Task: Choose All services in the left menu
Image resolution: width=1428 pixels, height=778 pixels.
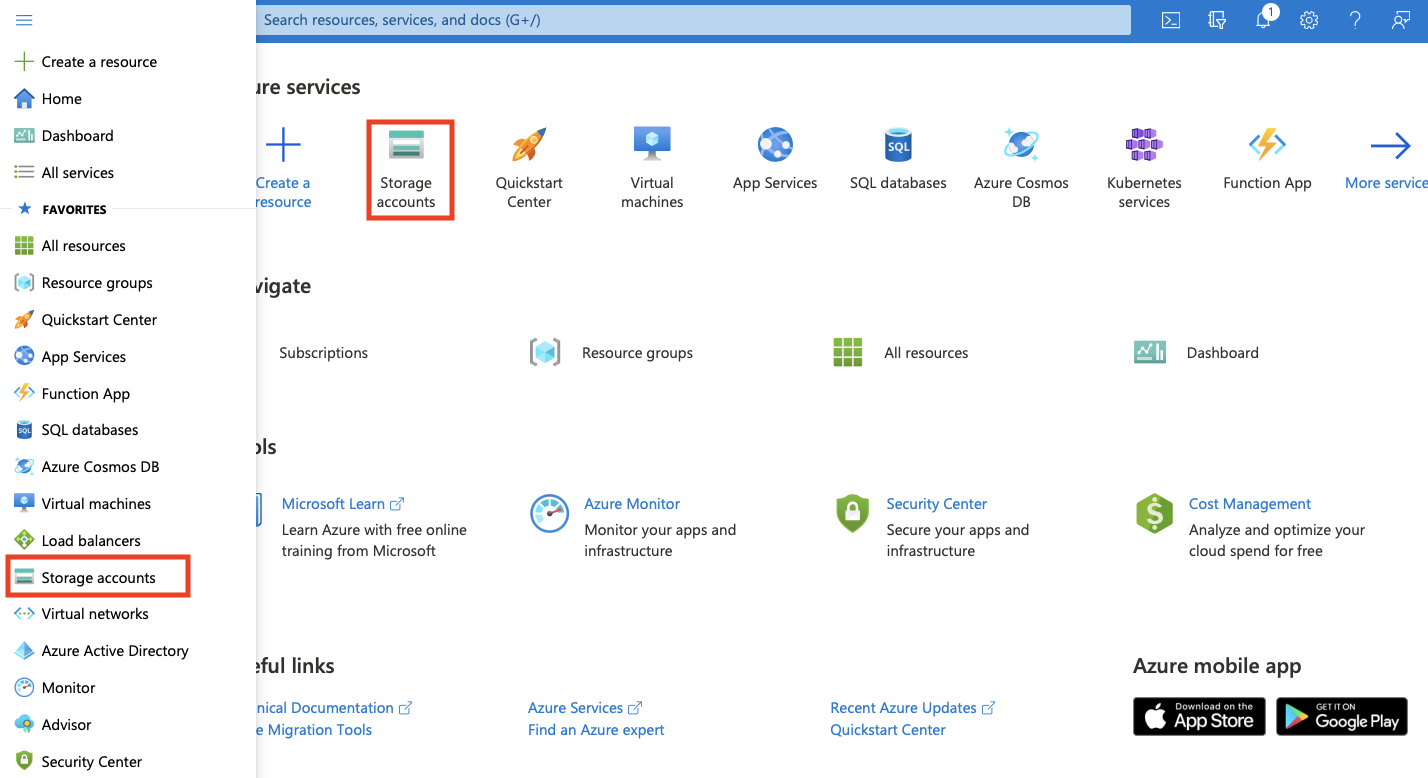Action: 77,173
